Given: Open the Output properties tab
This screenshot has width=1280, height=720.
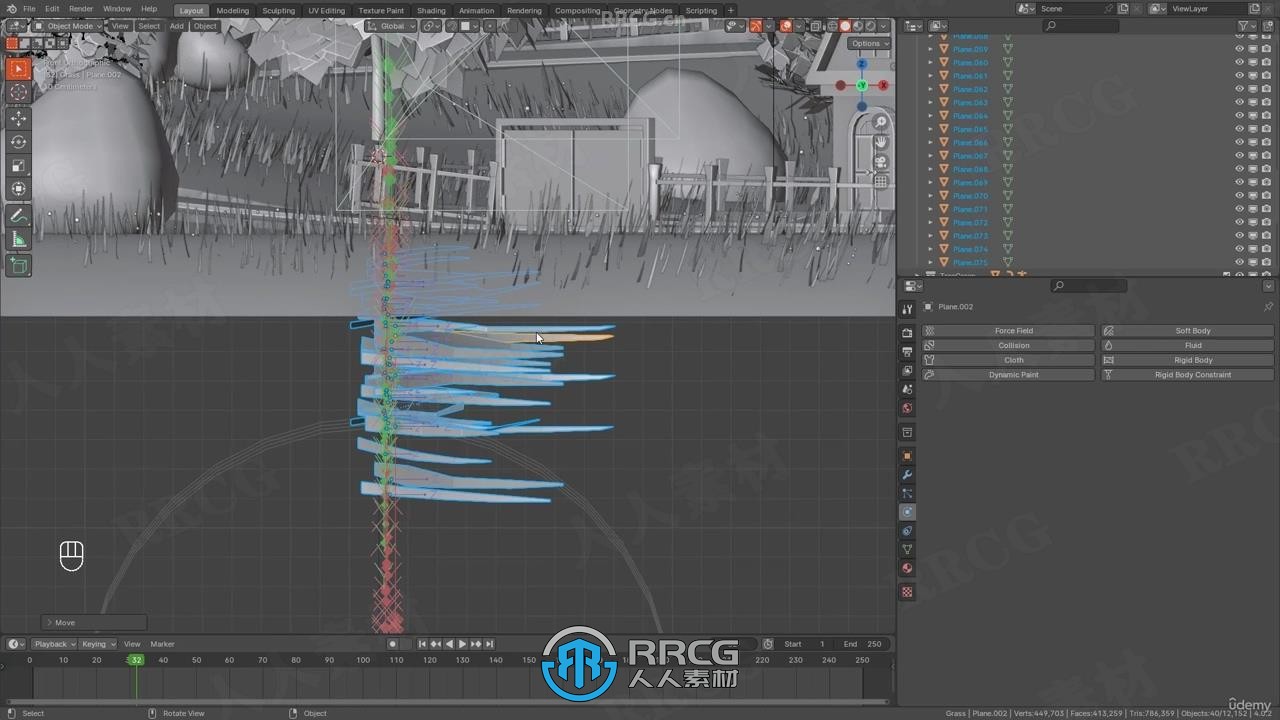Looking at the screenshot, I should [907, 352].
